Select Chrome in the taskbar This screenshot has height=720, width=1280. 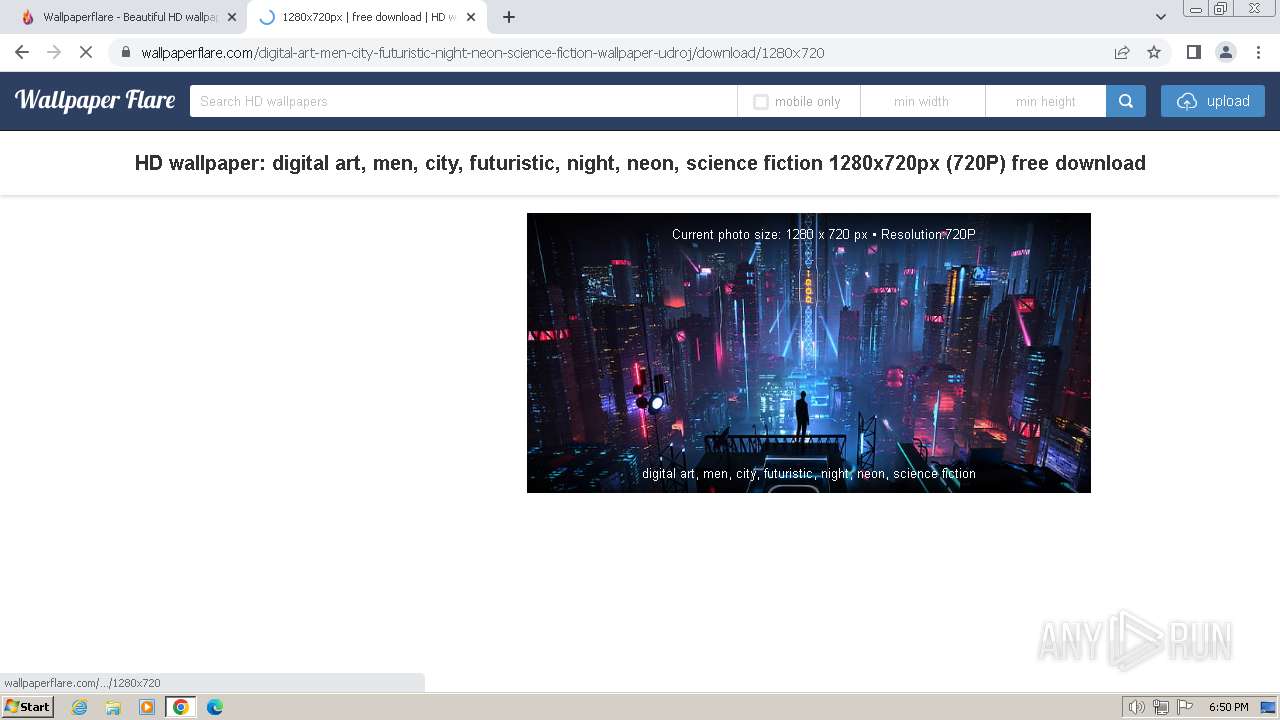click(181, 707)
